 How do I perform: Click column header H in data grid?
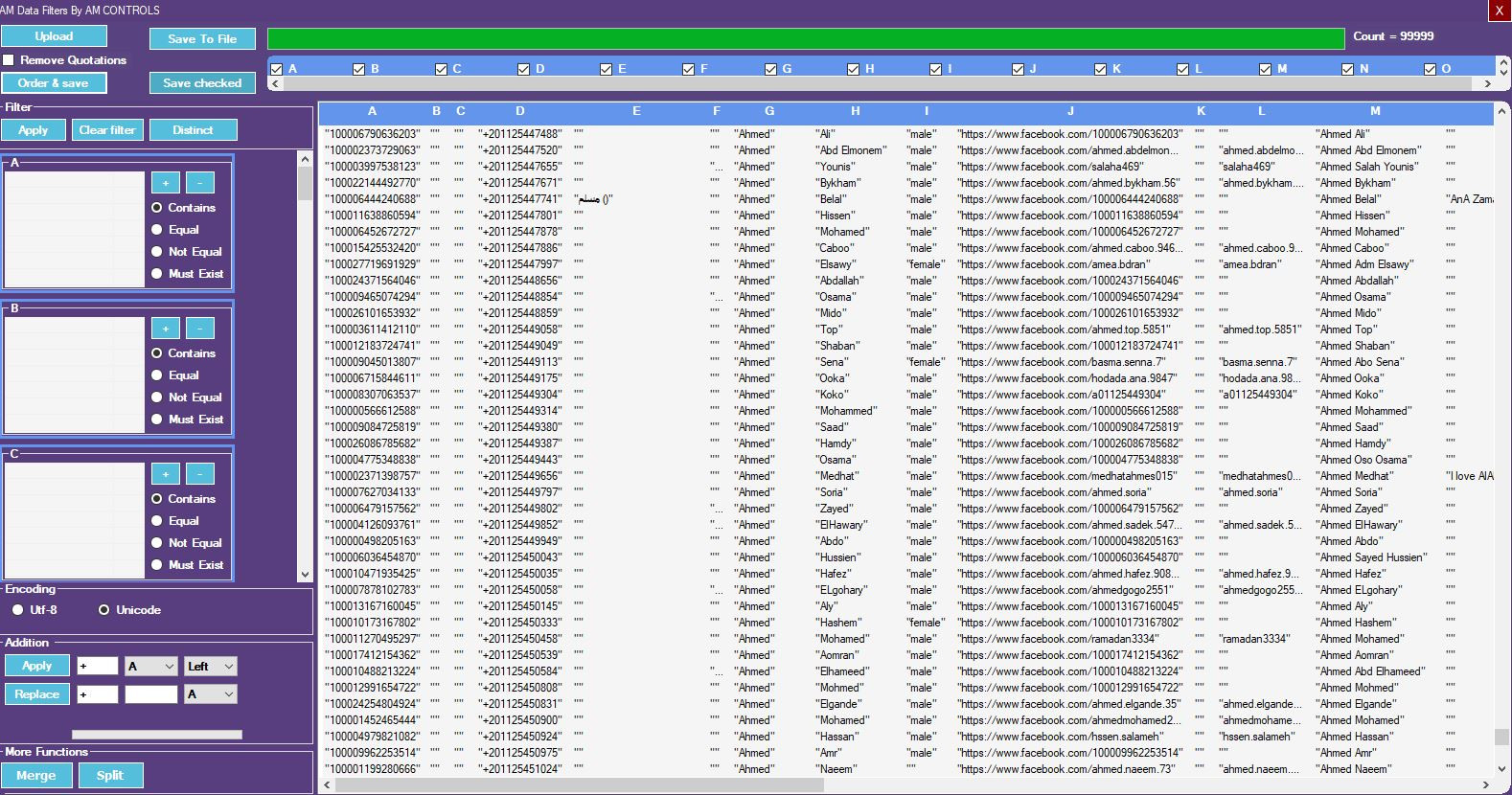click(856, 112)
